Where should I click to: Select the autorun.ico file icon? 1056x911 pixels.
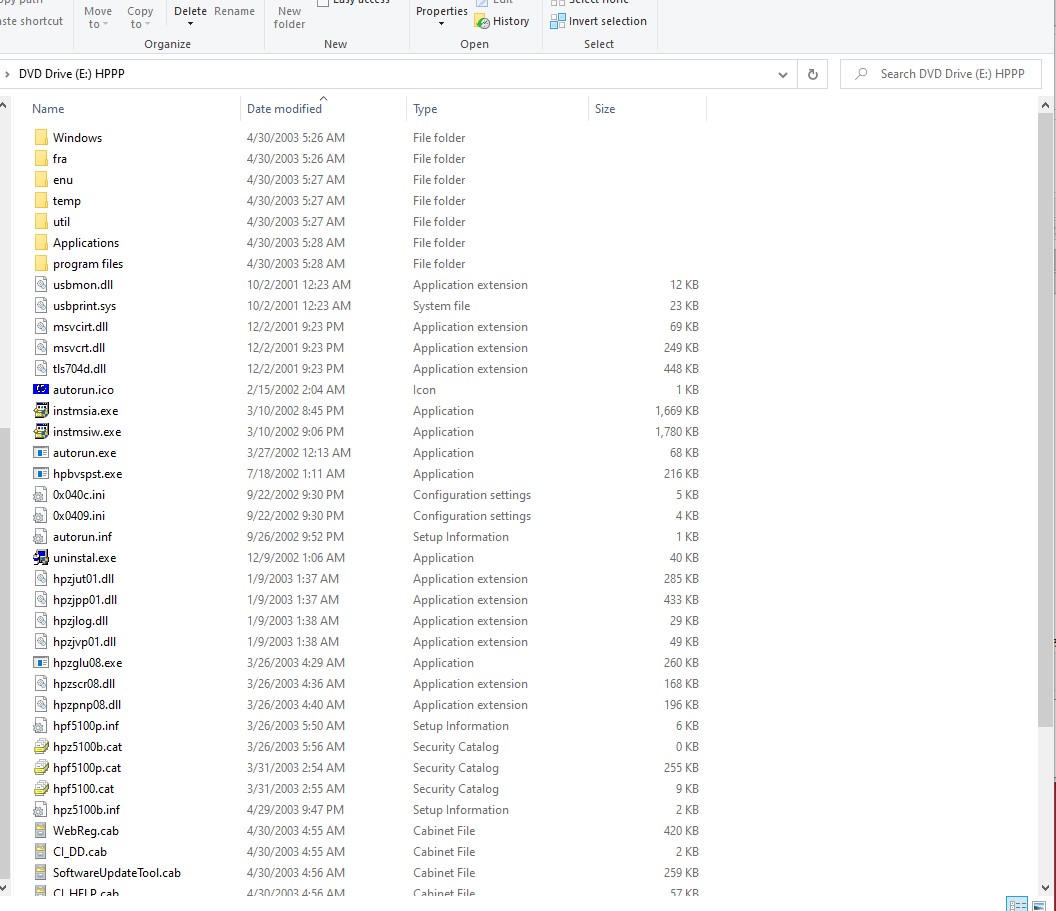41,390
